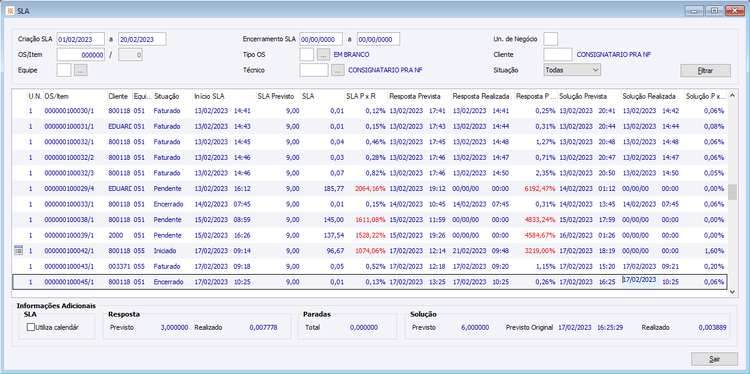Click the vertical scrollbar thumb of the grid
The width and height of the screenshot is (750, 374).
coord(732,192)
